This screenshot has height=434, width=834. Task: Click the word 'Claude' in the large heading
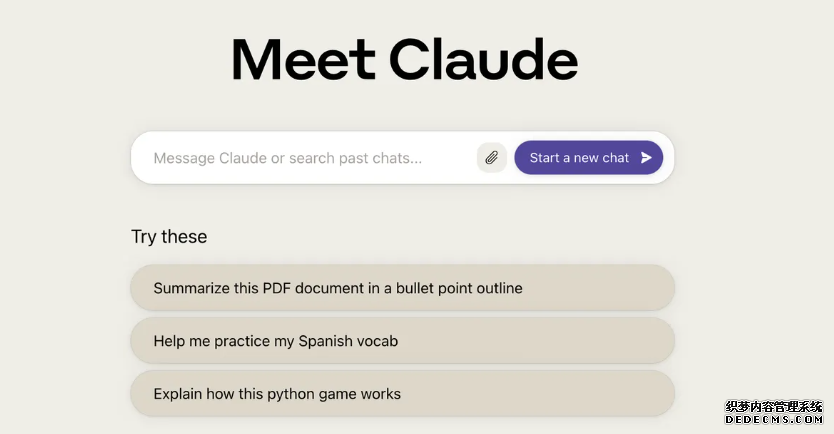coord(483,60)
